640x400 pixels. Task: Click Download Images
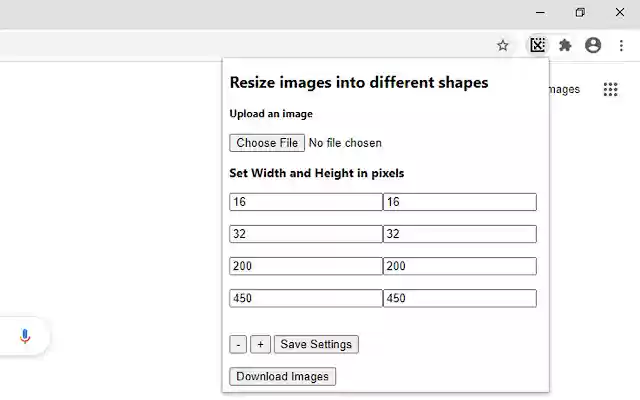(282, 376)
